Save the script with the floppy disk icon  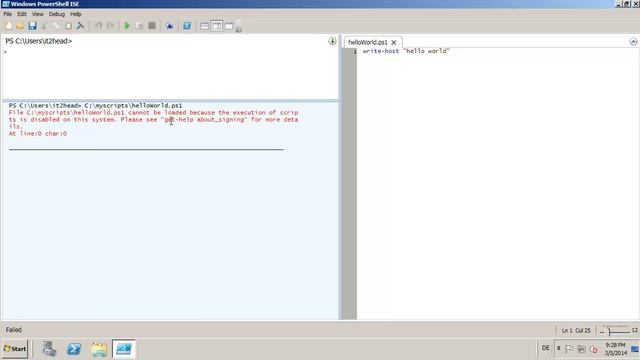(32, 26)
